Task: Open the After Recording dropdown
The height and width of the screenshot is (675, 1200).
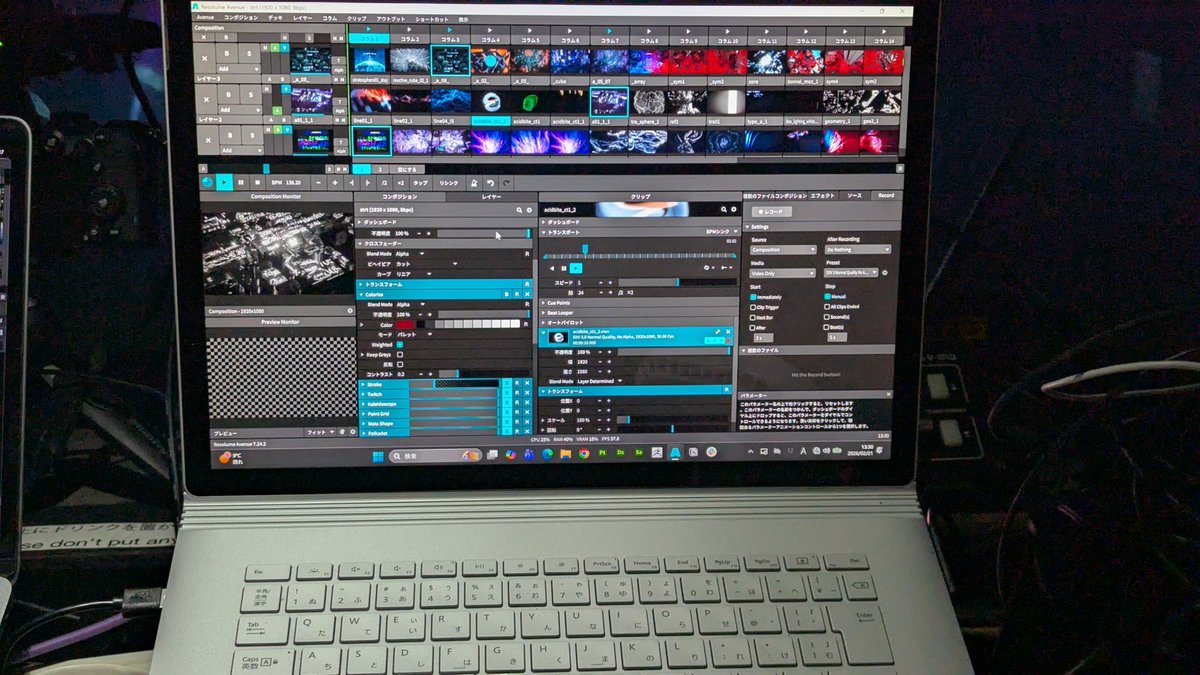Action: [858, 249]
